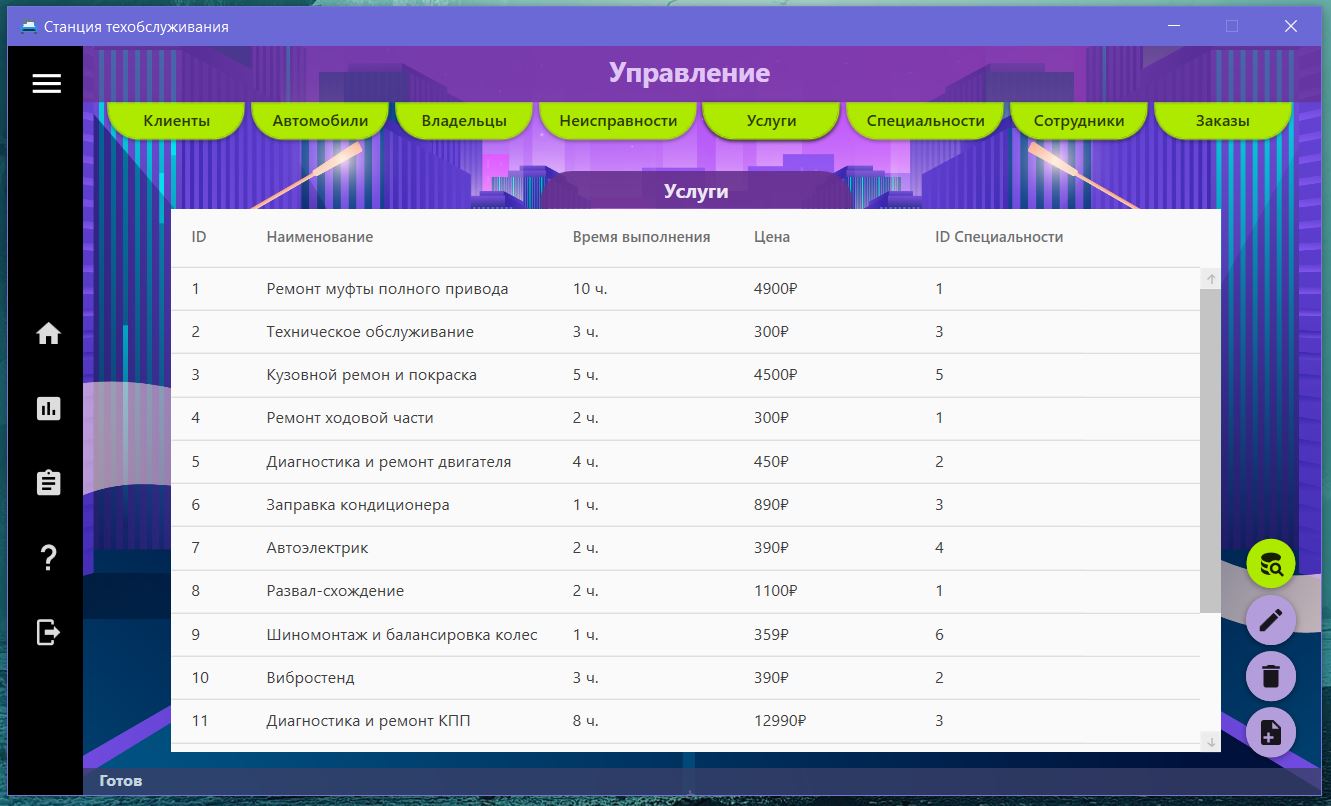Switch to the Сотрудники tab
The height and width of the screenshot is (806, 1331).
[x=1079, y=121]
